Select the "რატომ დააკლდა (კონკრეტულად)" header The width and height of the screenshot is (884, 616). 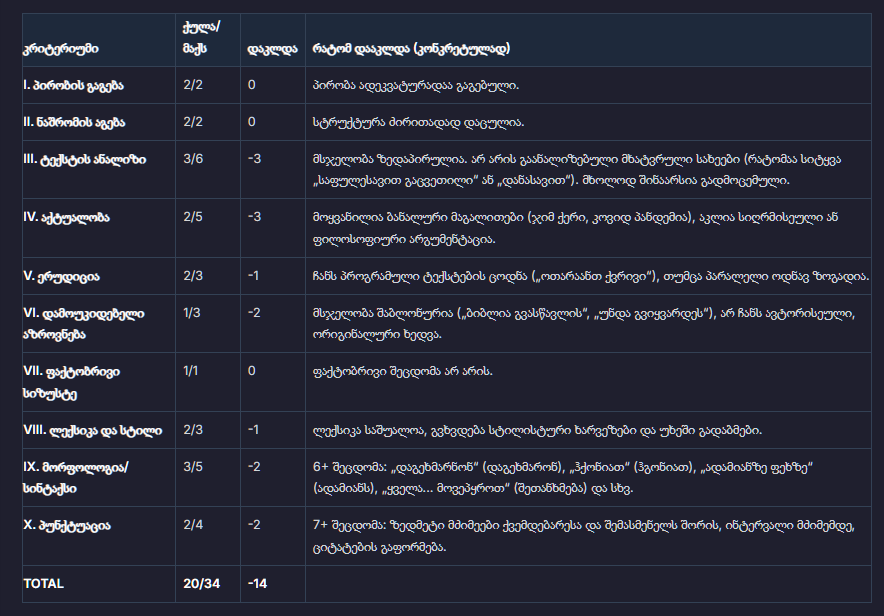[411, 48]
